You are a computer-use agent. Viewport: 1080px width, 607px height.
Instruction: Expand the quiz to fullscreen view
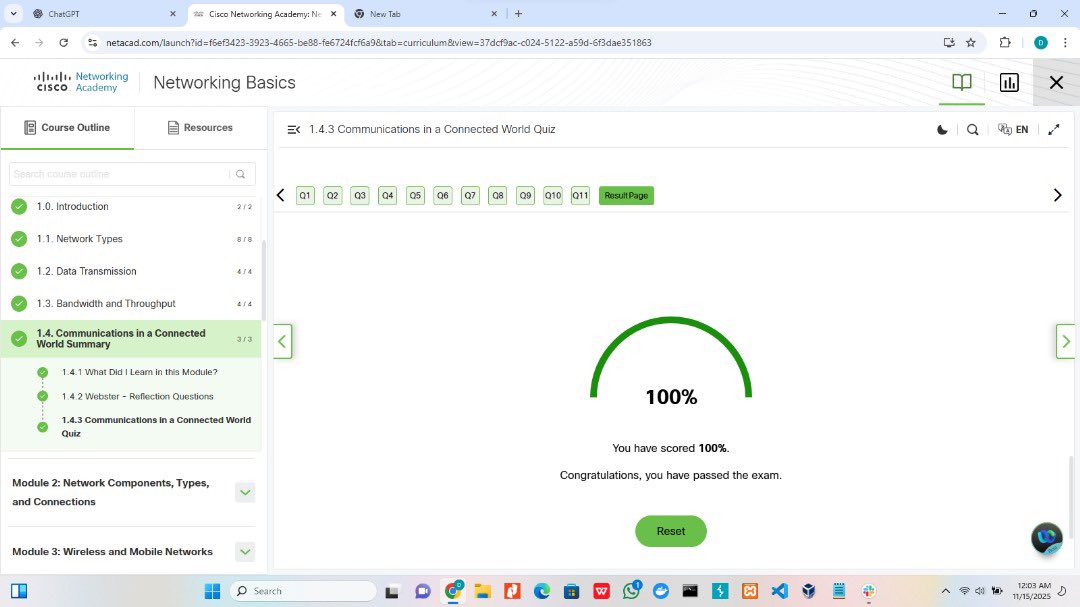point(1053,129)
